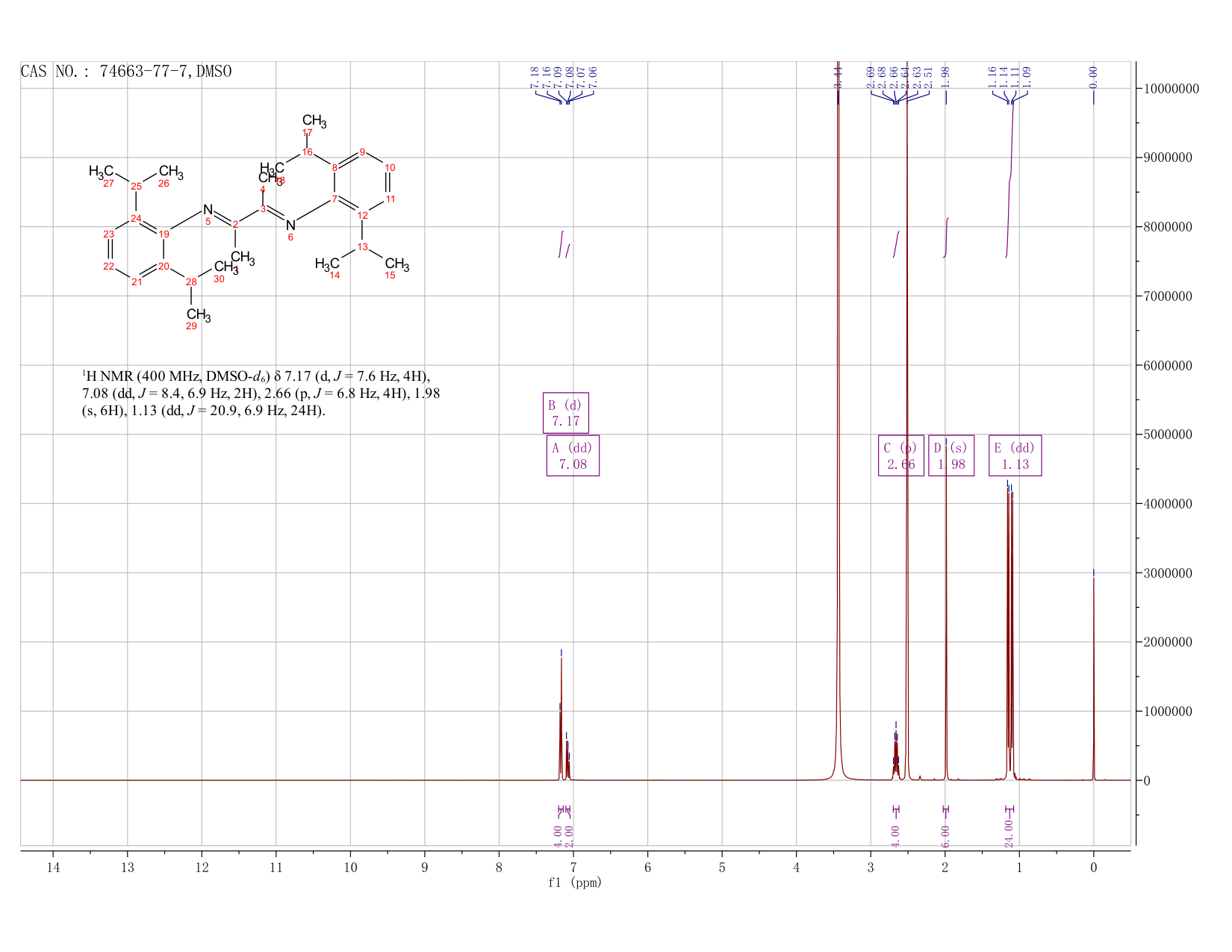Click the E (dd) 1.13 multiplet label
This screenshot has height=952, width=1232.
1015,455
